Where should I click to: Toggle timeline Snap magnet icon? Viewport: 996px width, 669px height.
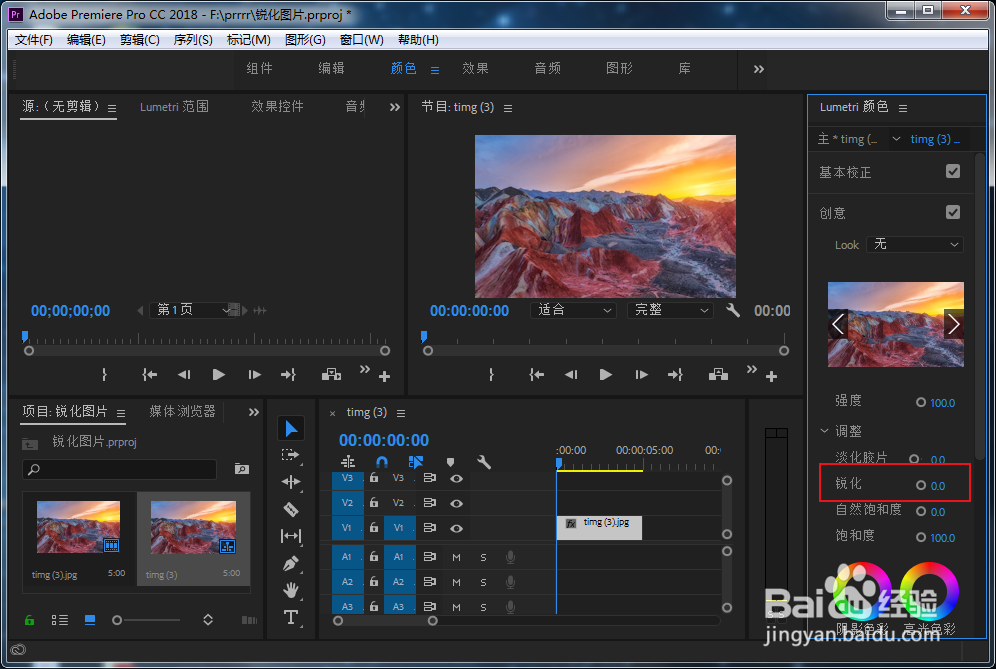point(382,462)
